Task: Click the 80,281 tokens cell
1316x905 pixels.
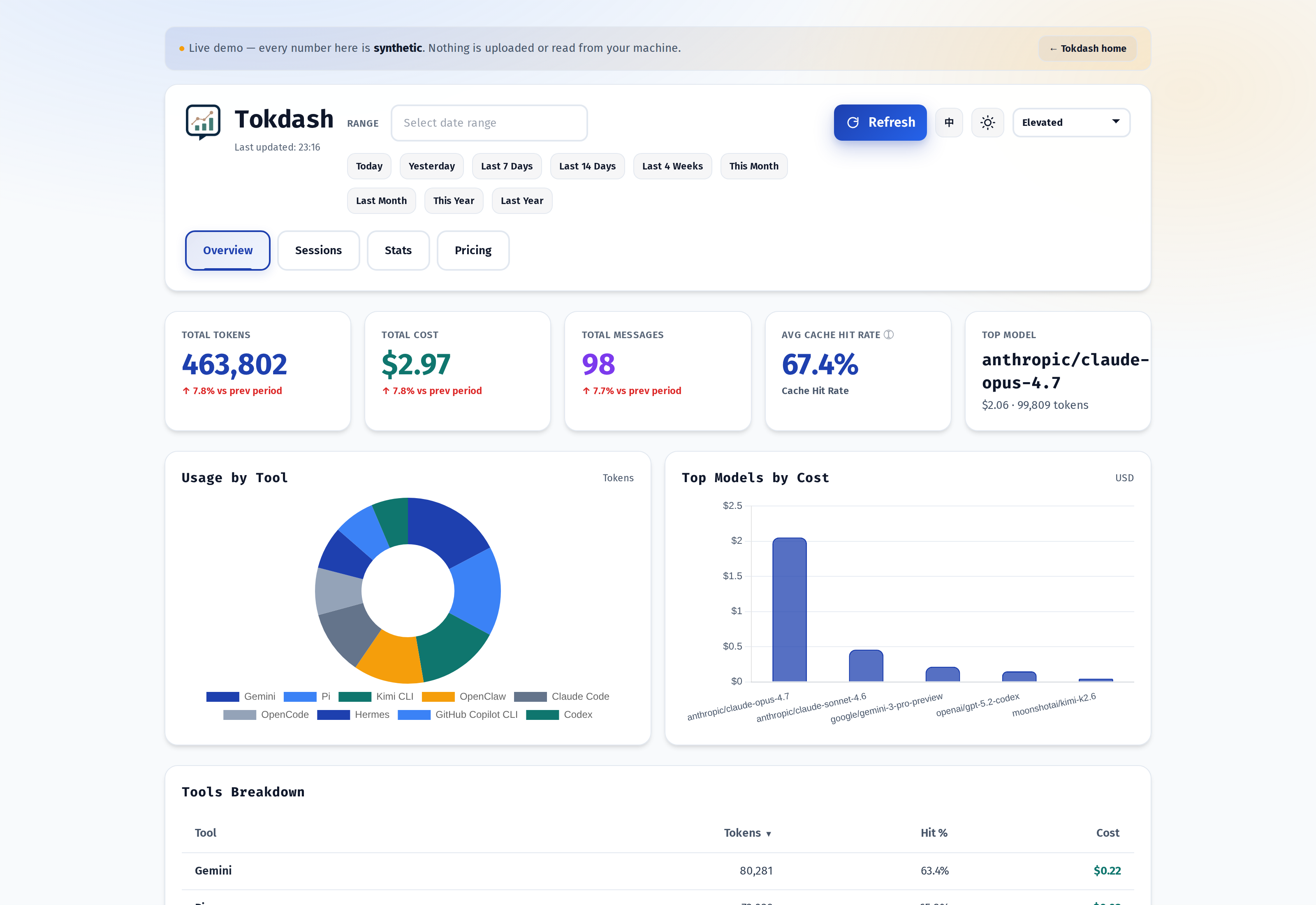Action: (x=756, y=870)
